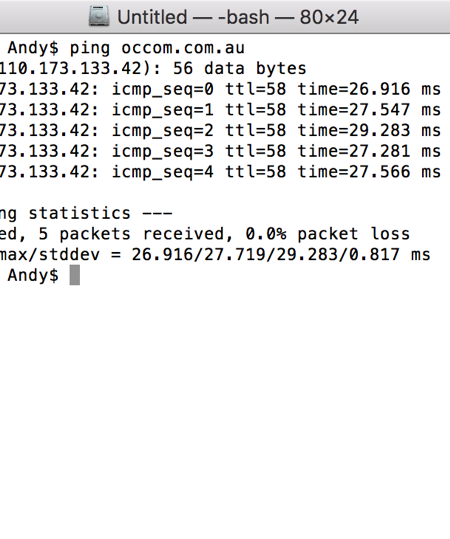Click the icmp_seq=2 time=29.283 ms line
The height and width of the screenshot is (539, 450).
(220, 131)
